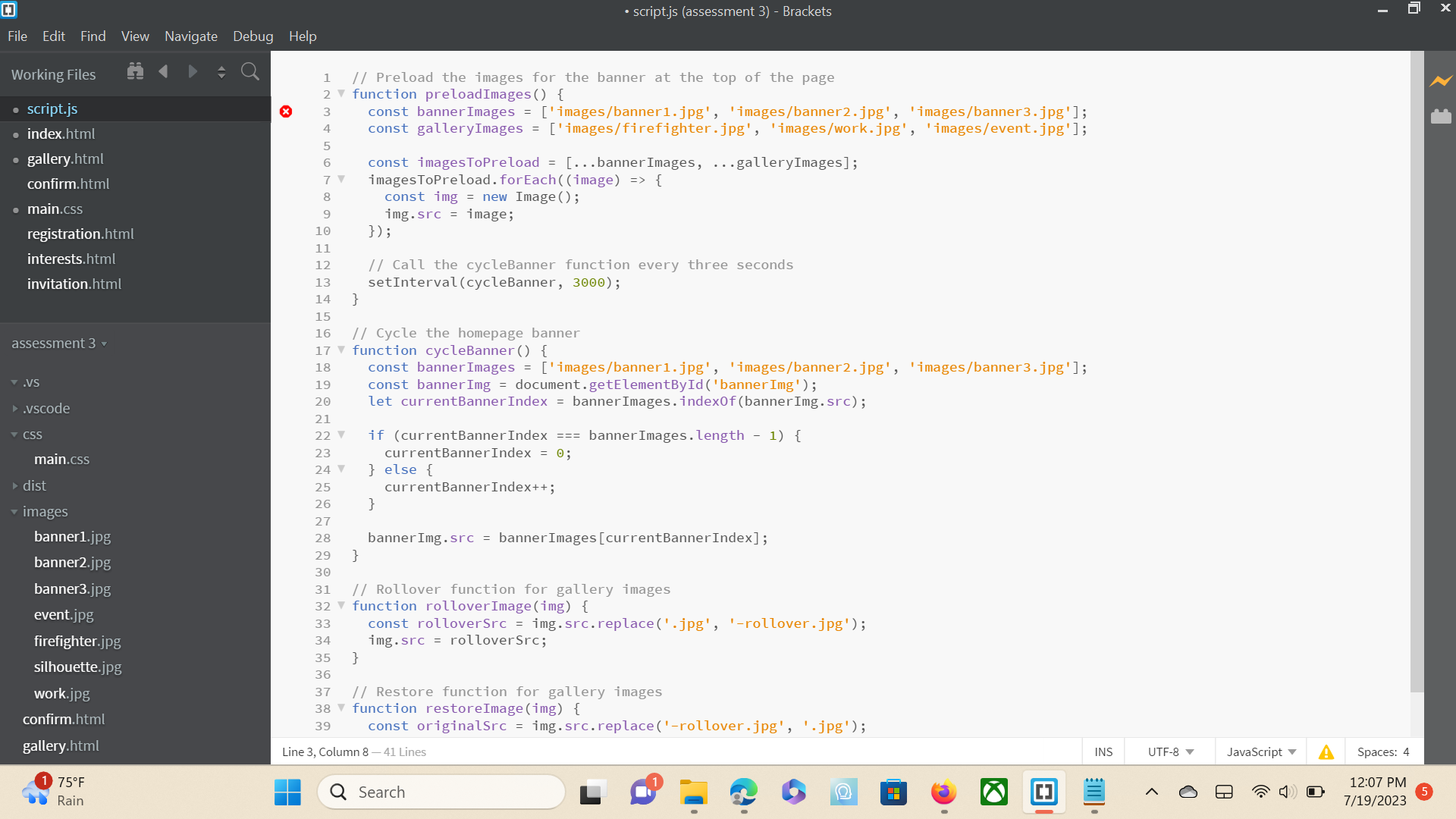The width and height of the screenshot is (1456, 819).
Task: Open the Extension Manager icon
Action: pyautogui.click(x=1441, y=116)
